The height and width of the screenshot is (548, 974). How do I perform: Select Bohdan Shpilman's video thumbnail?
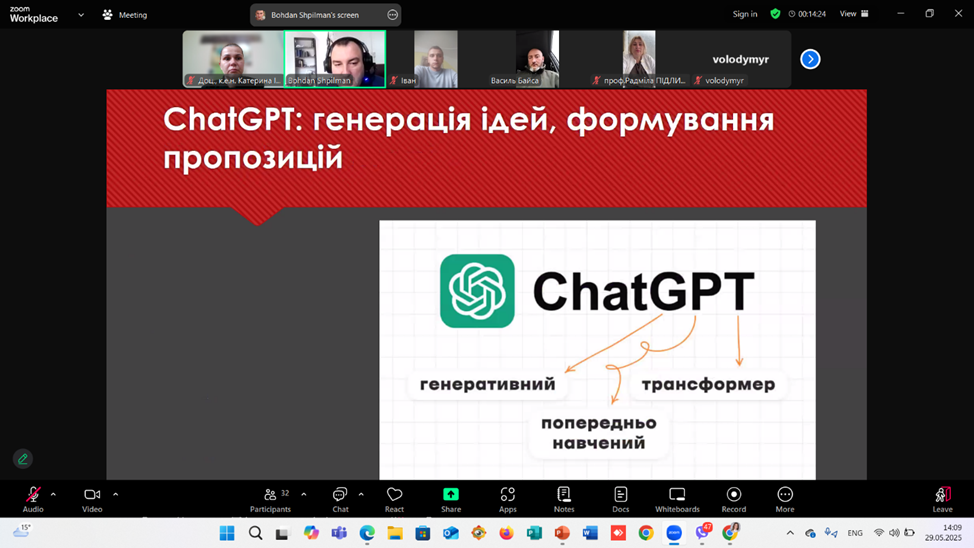pos(335,59)
